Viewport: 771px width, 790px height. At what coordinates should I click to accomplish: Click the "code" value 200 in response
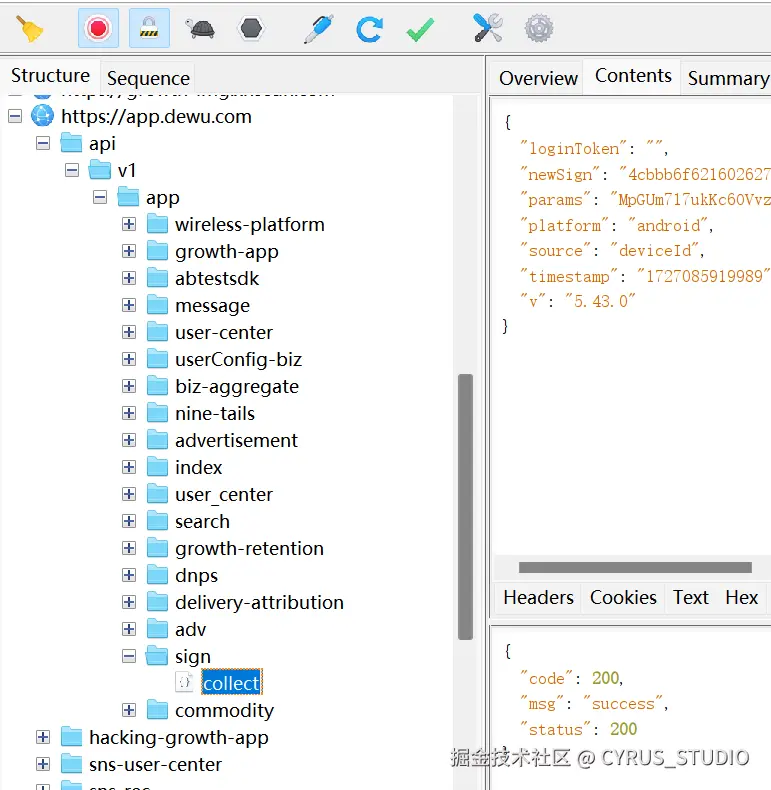click(606, 678)
